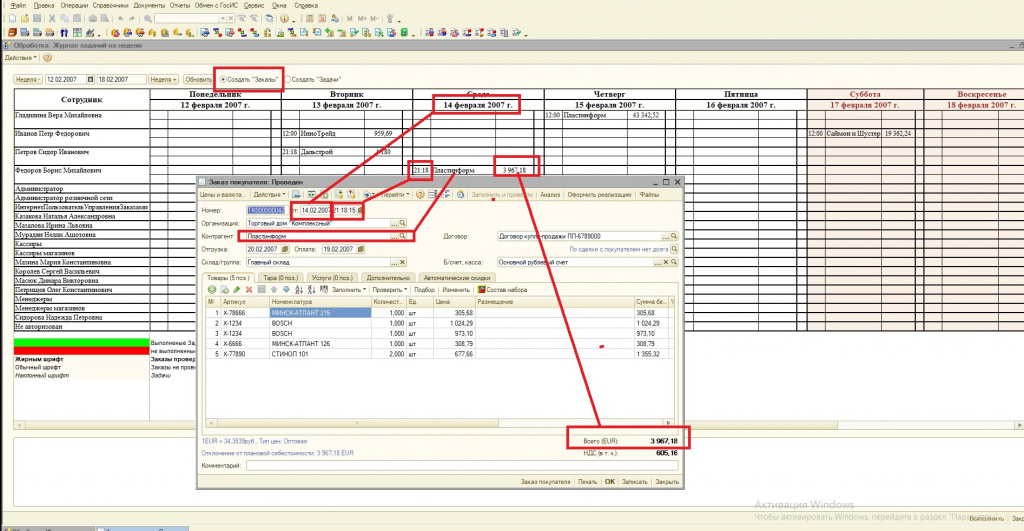Select the Создать "Задачи" radio button

tap(289, 79)
